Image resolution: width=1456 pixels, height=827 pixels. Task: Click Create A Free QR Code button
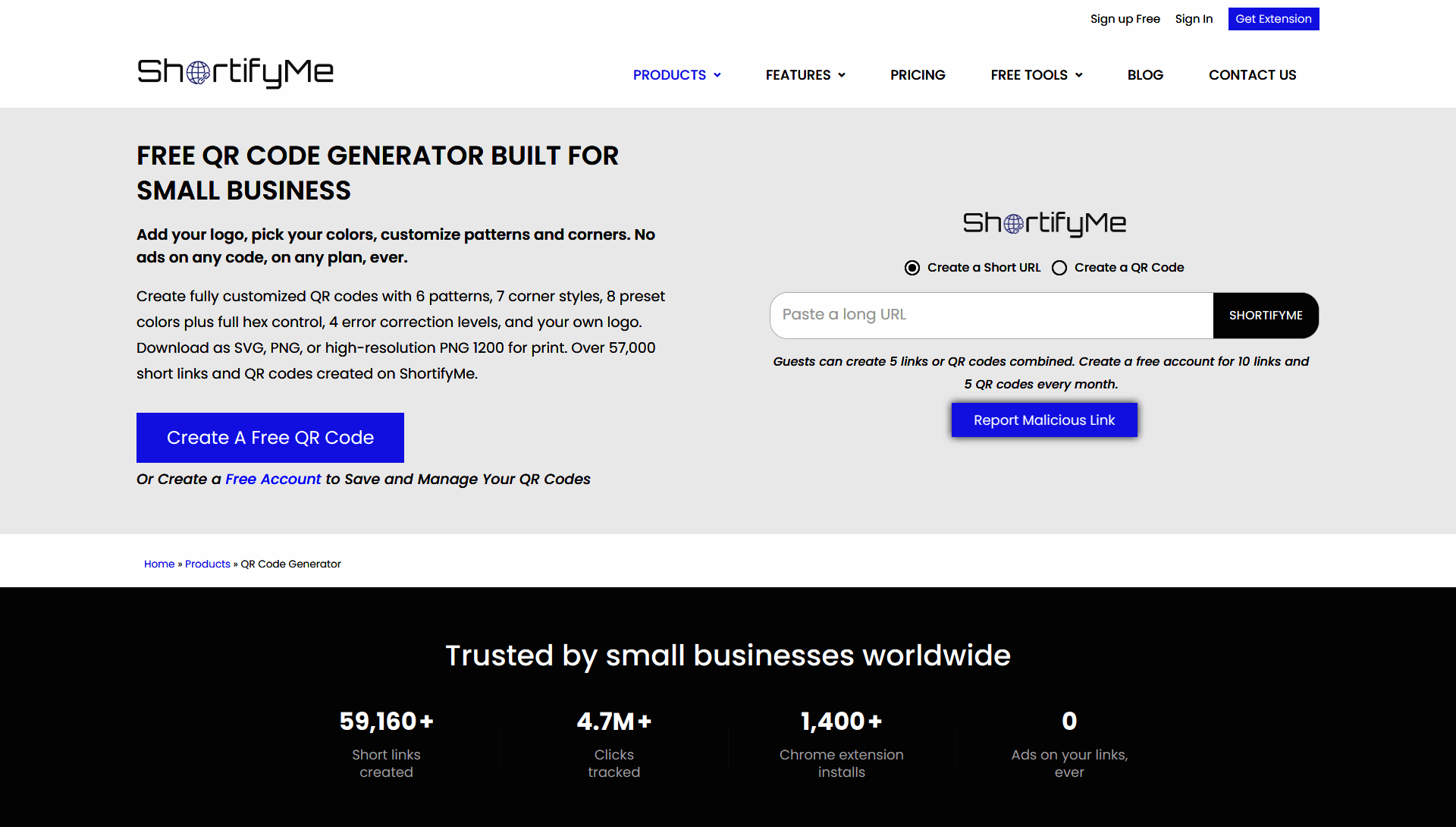[x=270, y=438]
